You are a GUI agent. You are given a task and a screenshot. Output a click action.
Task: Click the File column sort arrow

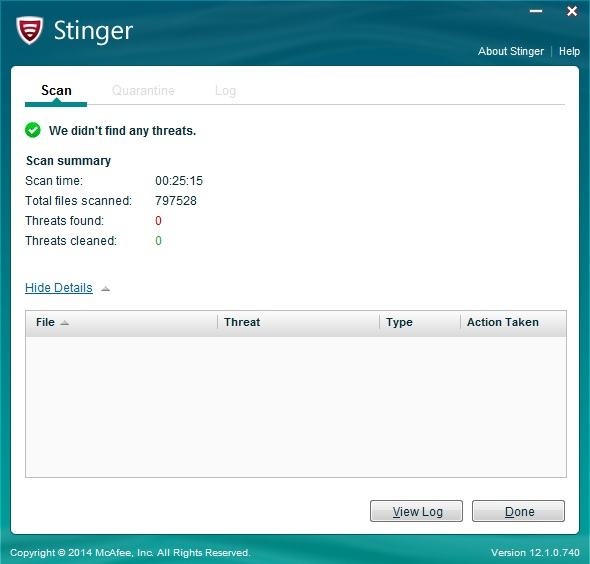(x=65, y=323)
